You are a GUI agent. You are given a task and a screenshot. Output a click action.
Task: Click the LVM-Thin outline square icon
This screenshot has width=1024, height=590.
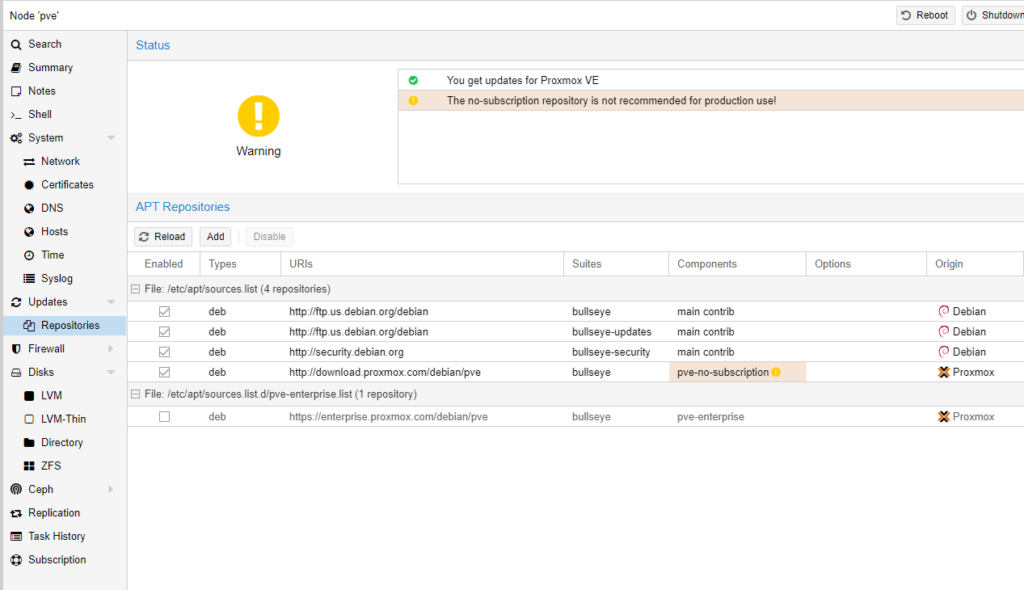[x=29, y=419]
